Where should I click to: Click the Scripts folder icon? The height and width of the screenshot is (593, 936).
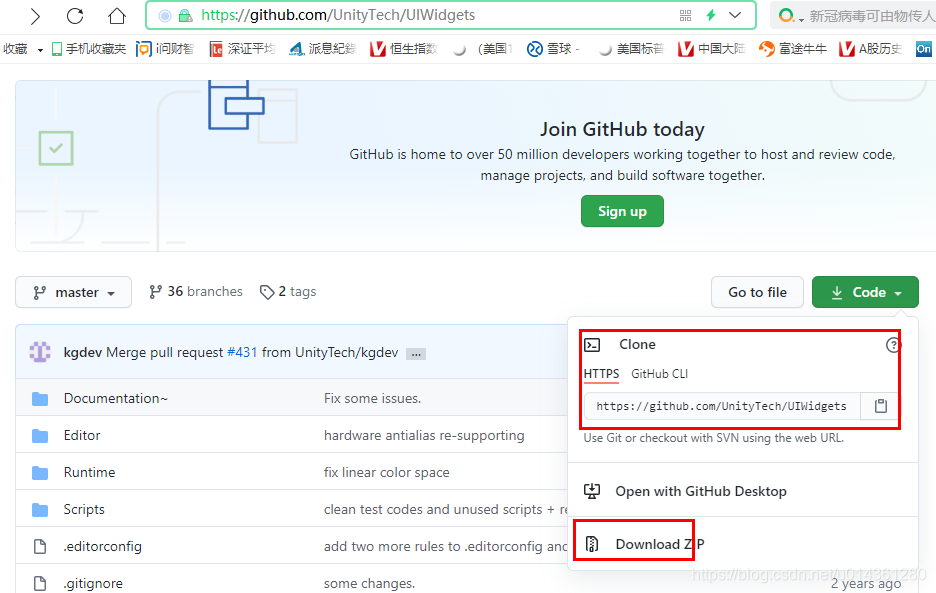tap(40, 510)
